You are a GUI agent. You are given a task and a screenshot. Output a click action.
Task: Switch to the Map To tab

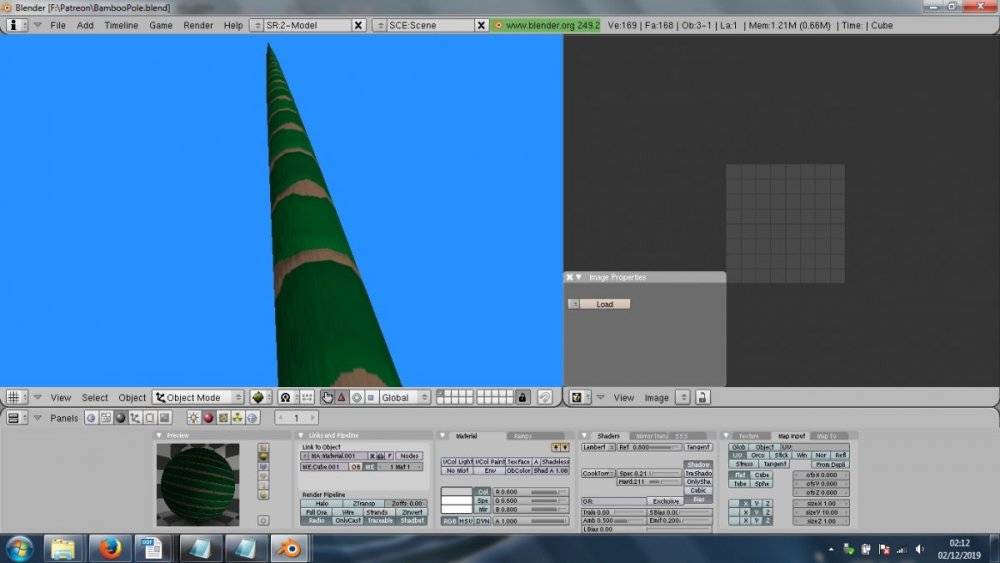click(828, 436)
